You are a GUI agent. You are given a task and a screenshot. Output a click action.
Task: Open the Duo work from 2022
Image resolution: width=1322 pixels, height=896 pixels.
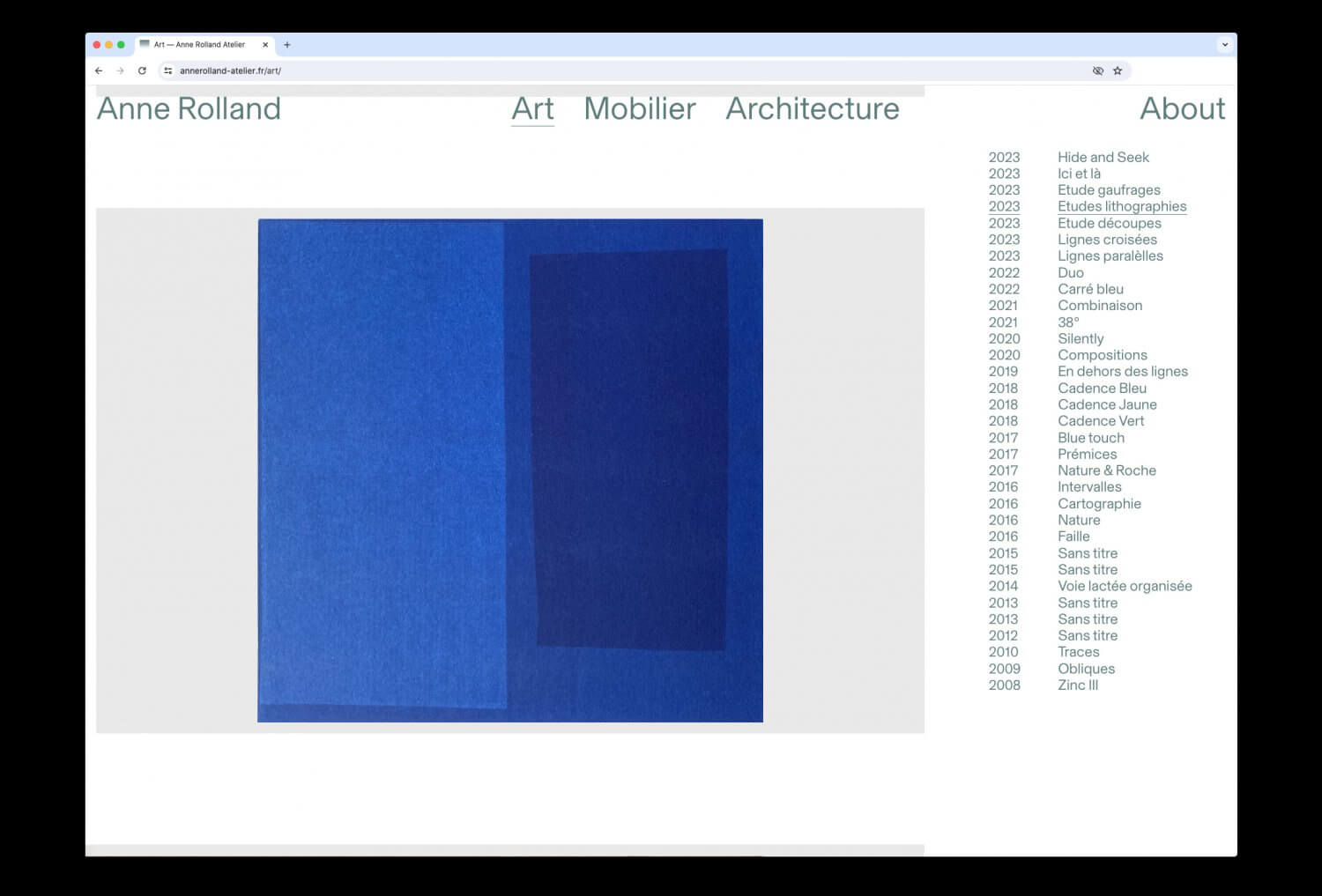pos(1071,272)
